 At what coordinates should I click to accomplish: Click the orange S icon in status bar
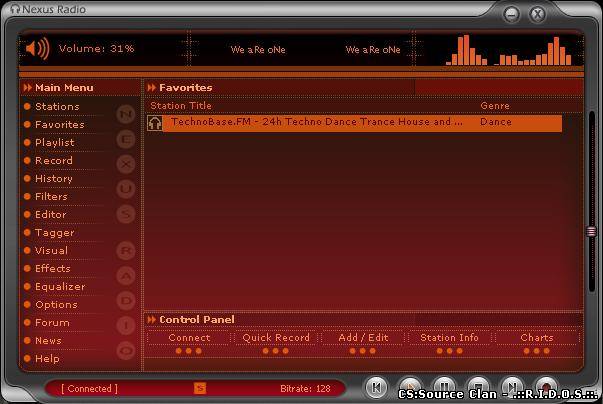click(200, 388)
